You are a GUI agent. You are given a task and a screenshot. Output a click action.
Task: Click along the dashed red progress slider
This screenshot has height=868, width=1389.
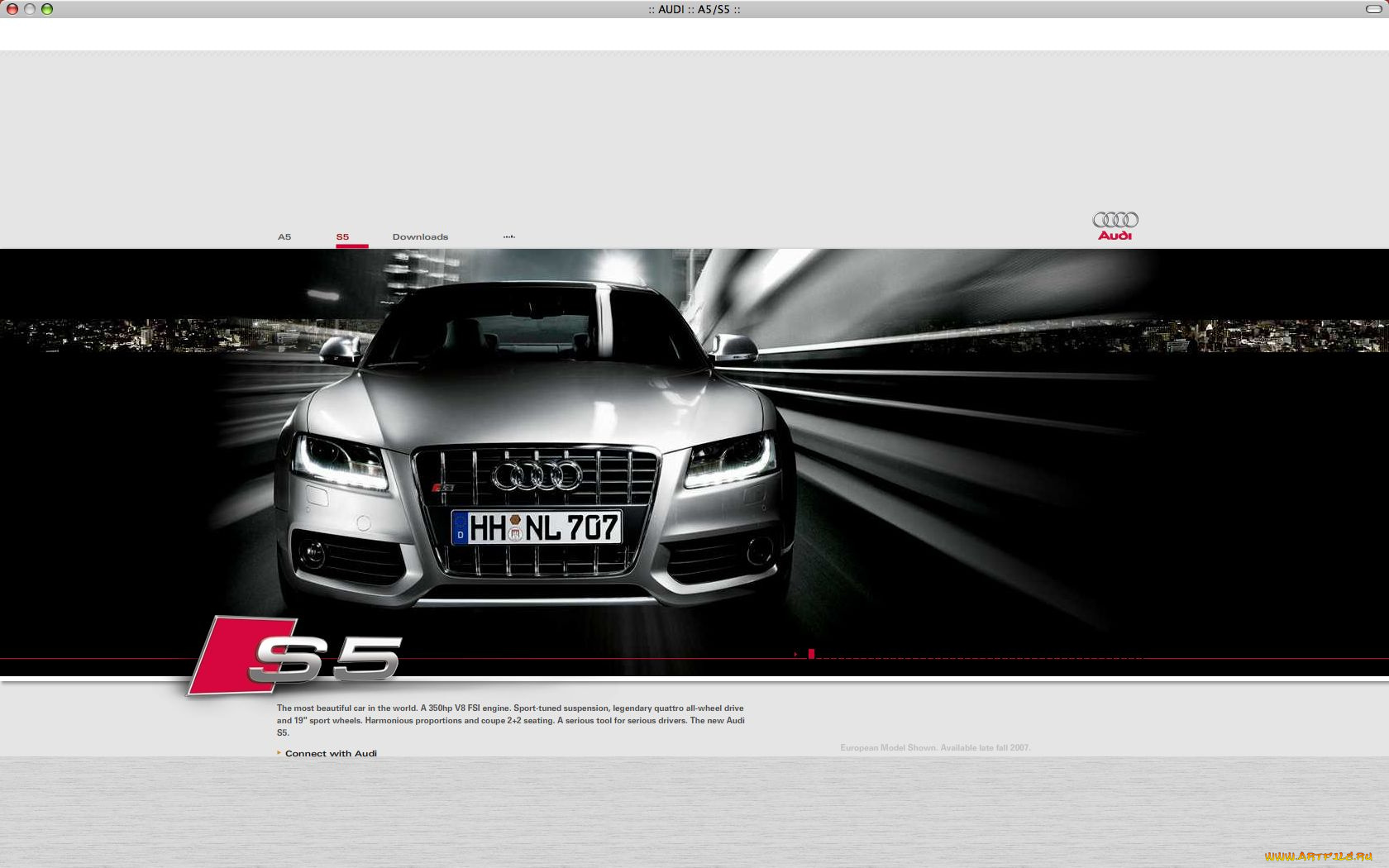951,653
